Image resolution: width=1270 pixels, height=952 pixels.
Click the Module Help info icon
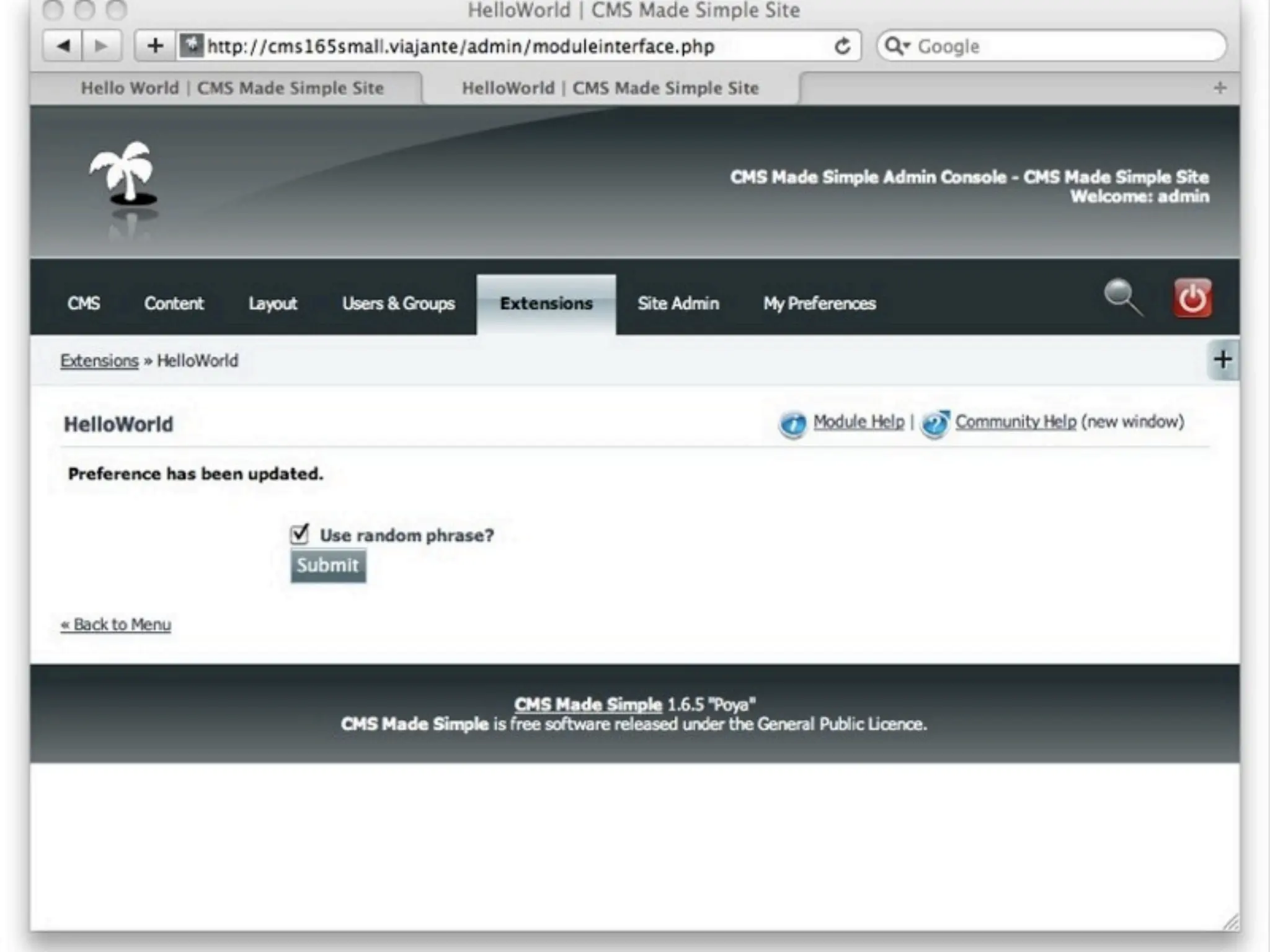(793, 424)
